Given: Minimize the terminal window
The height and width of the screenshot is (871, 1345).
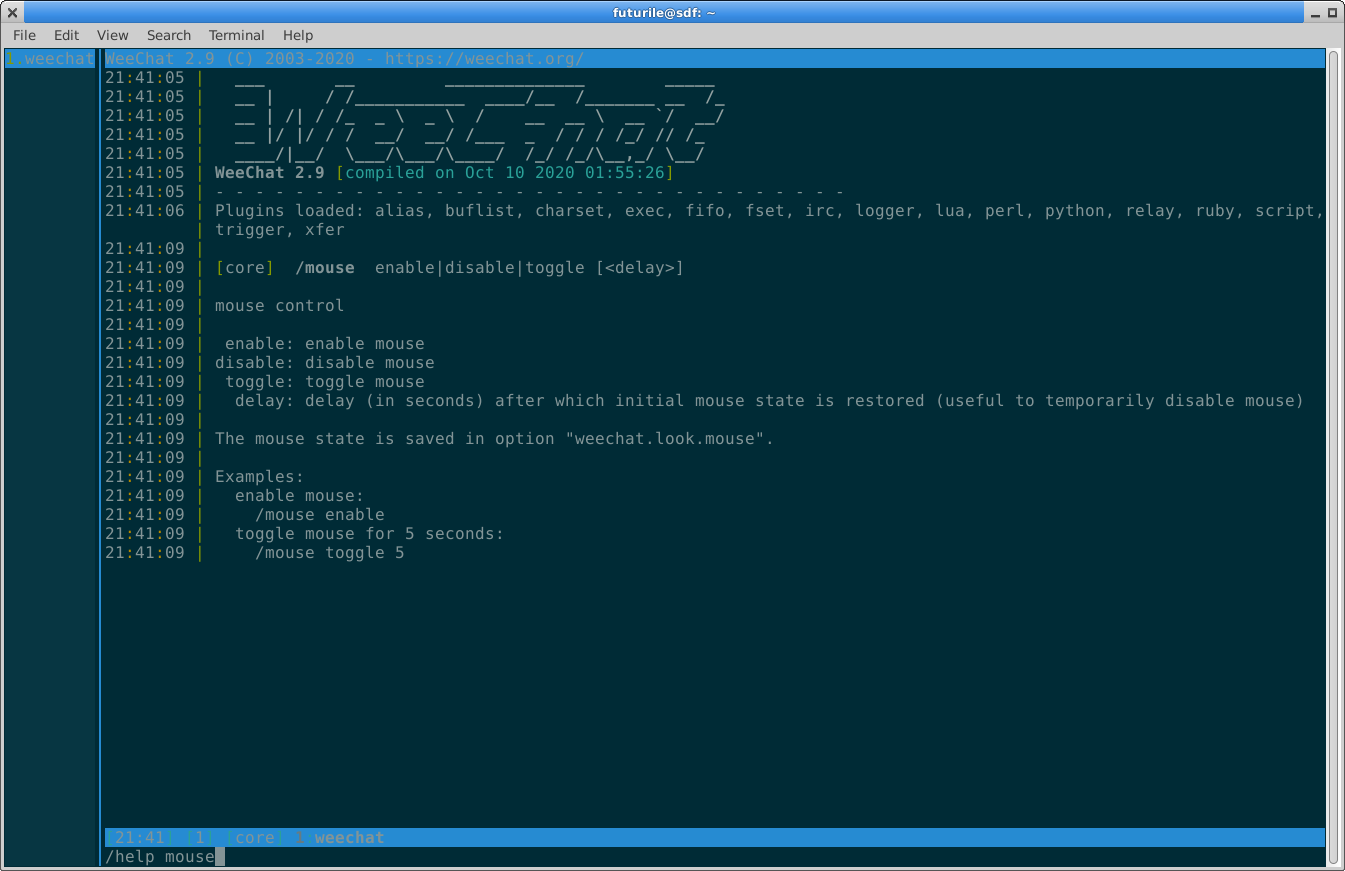Looking at the screenshot, I should point(1313,12).
